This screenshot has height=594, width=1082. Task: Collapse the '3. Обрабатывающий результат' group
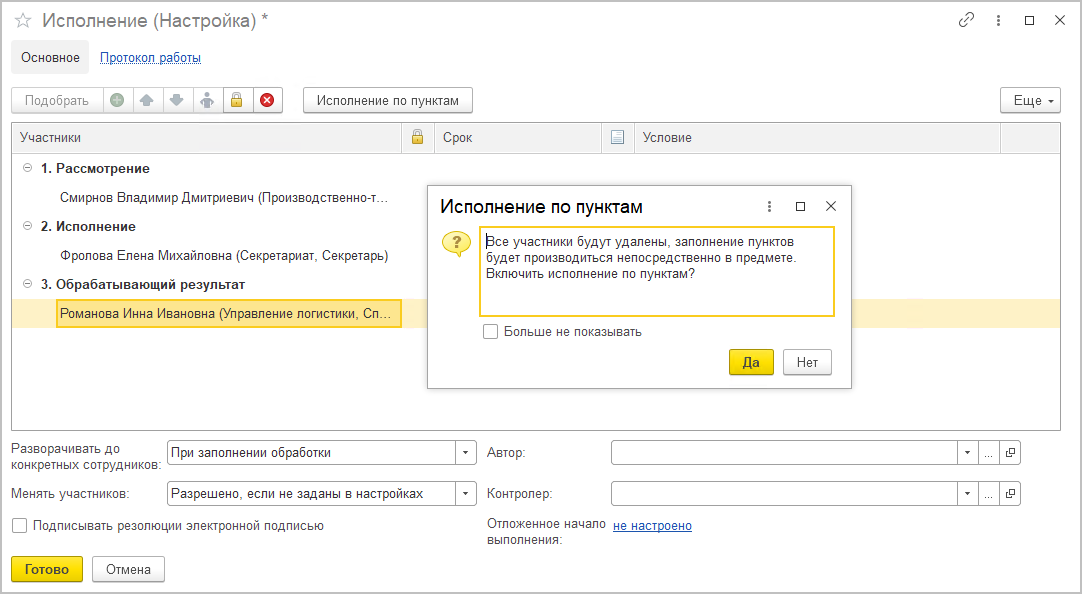click(27, 284)
